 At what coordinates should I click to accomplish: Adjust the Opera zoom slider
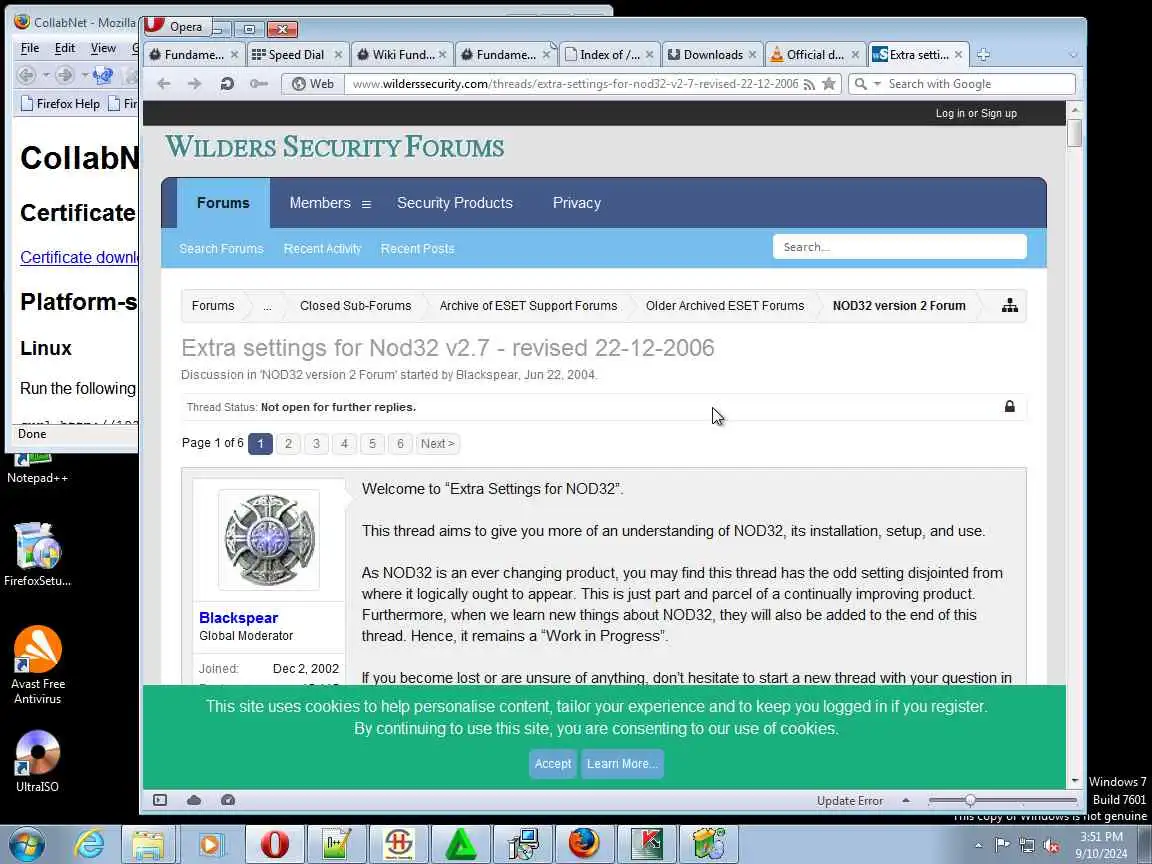point(970,800)
